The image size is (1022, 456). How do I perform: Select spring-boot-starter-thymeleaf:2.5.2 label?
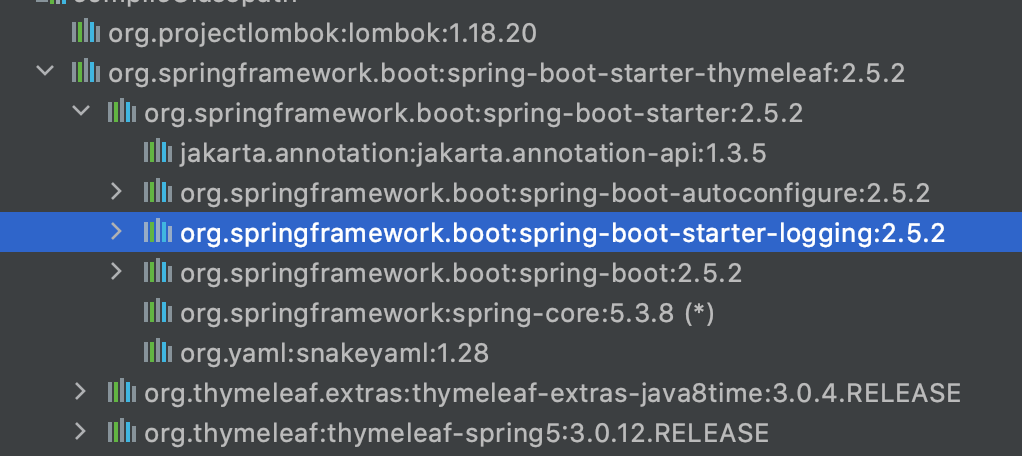click(x=506, y=74)
